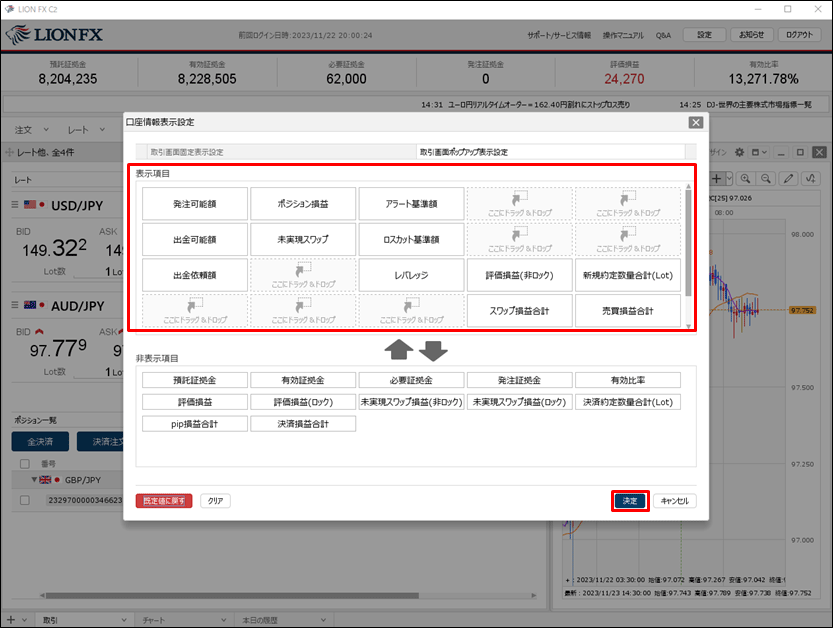
Task: Switch to 取引画面ポップアップ表示設定 tab
Action: (551, 152)
